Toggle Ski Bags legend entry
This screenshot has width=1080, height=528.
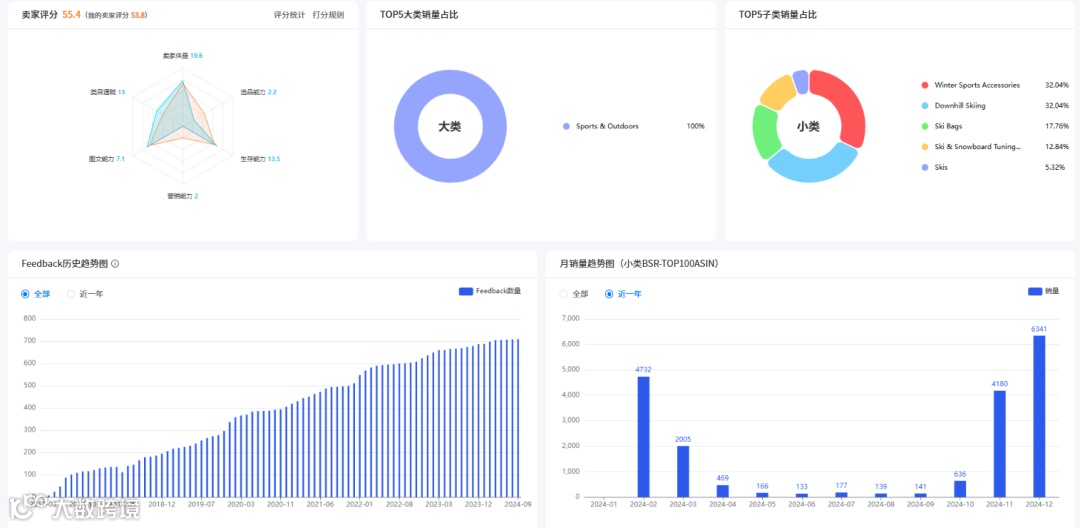(x=942, y=127)
